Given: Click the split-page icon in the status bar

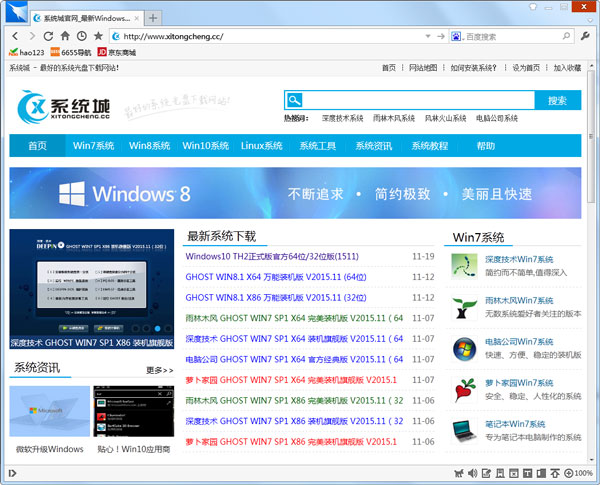Looking at the screenshot, I should (541, 474).
